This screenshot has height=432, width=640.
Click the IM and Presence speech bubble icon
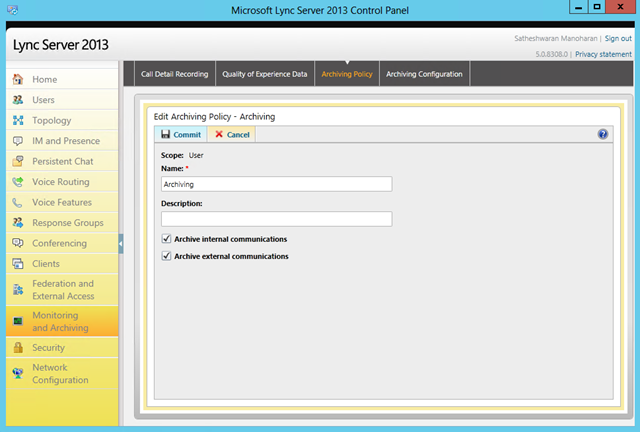click(x=18, y=141)
